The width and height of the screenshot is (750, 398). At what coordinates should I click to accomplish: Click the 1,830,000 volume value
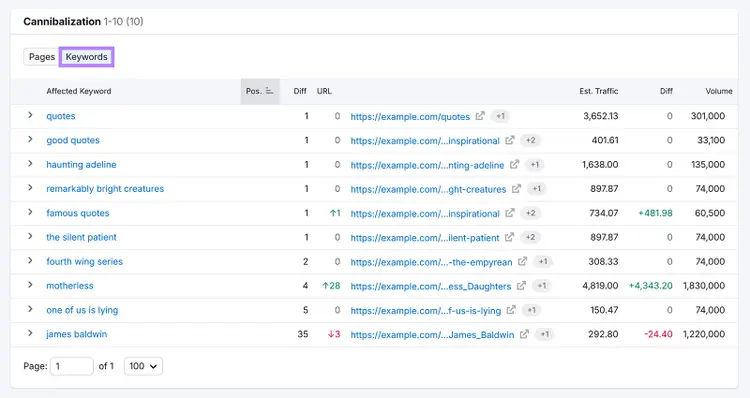coord(704,286)
